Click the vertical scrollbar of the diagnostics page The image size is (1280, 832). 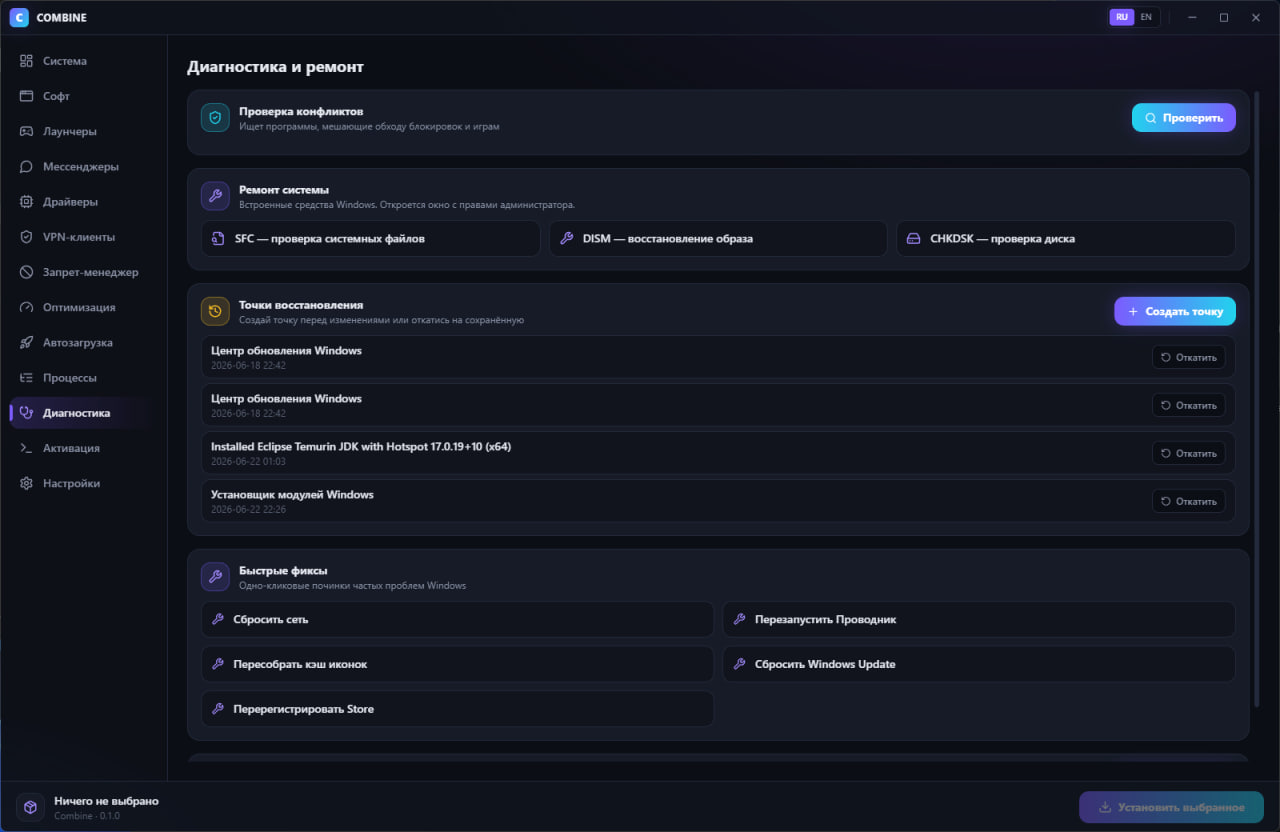[x=1257, y=400]
